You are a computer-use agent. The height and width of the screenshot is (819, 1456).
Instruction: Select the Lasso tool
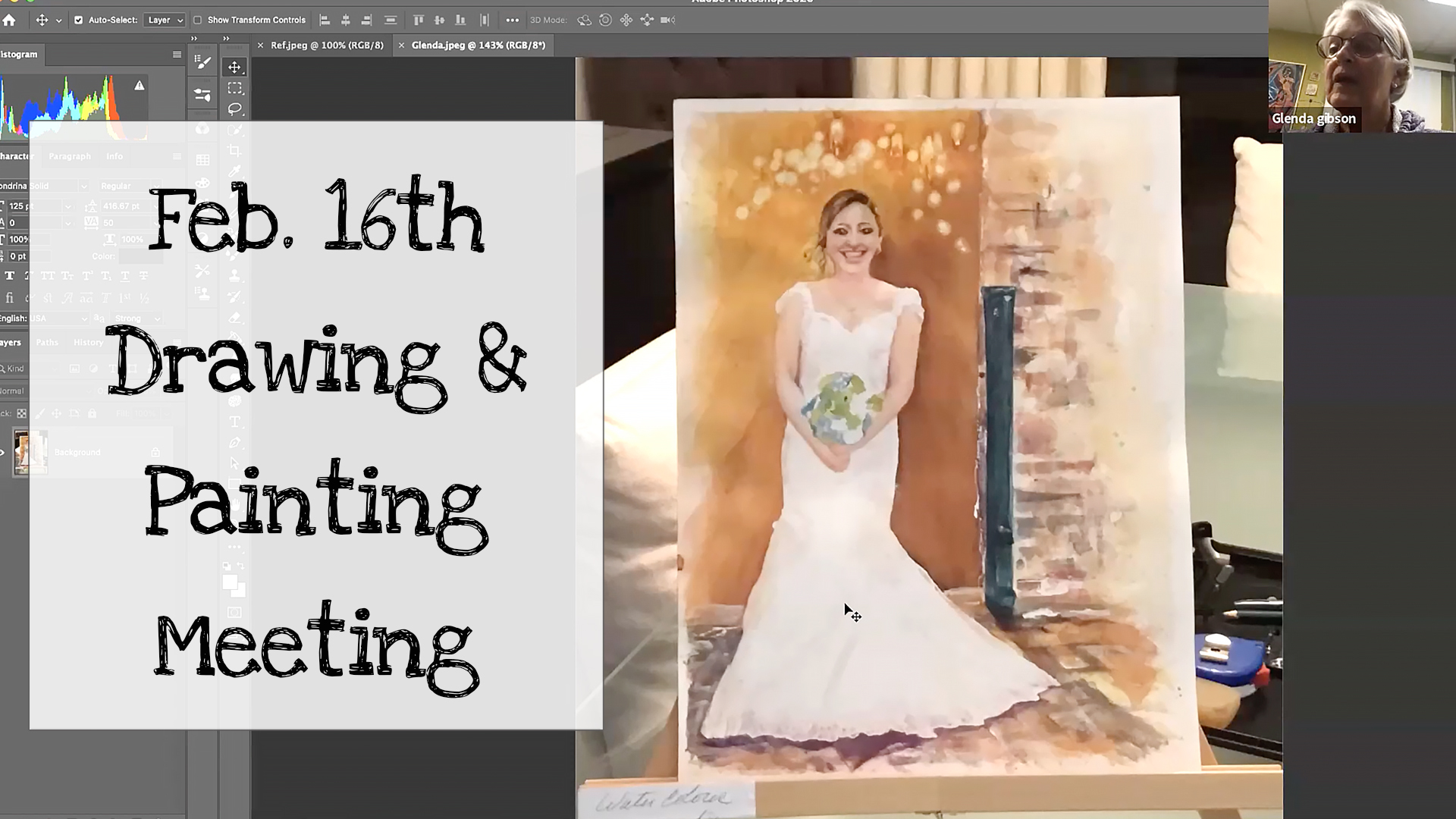point(235,109)
